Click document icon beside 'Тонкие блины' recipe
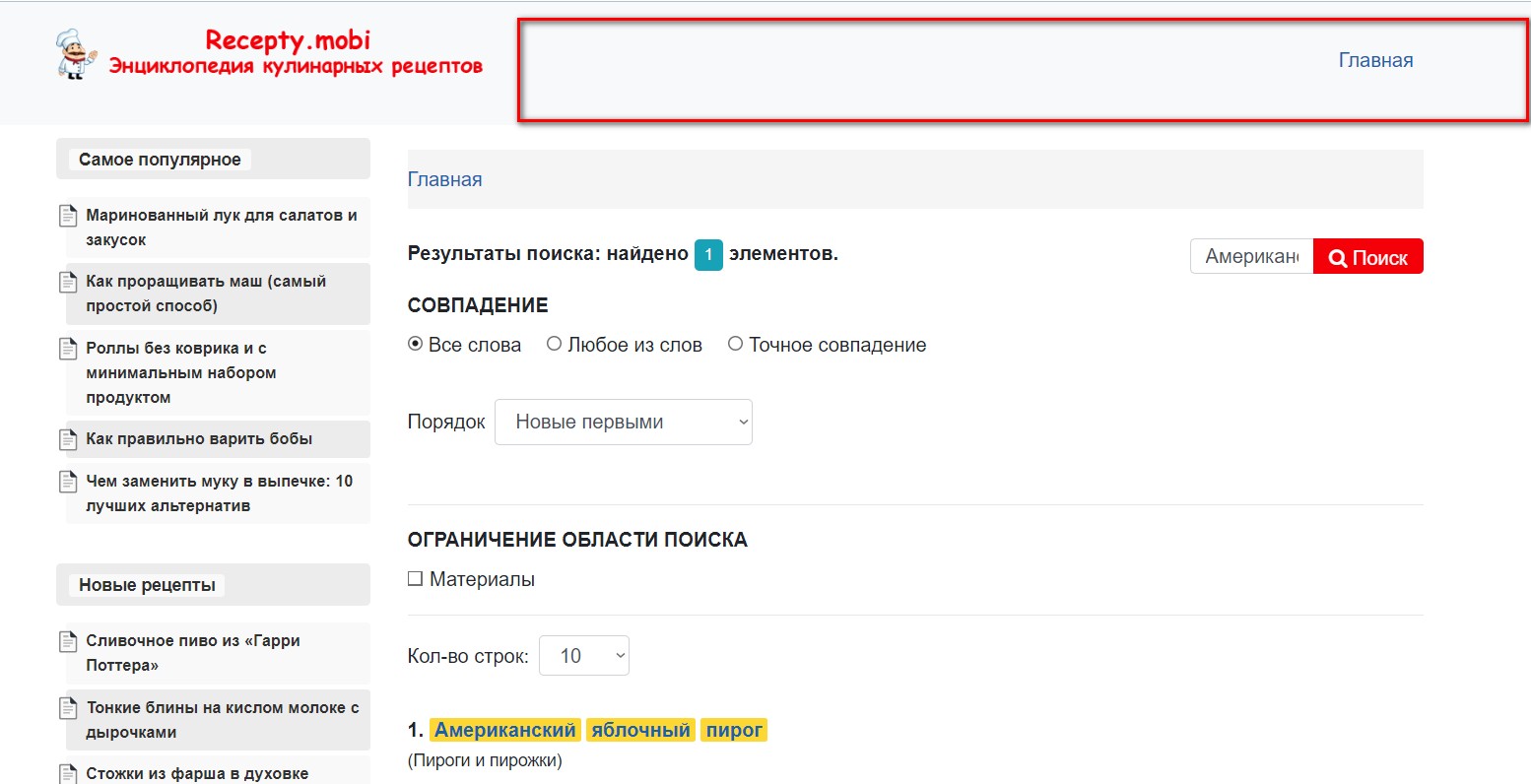The image size is (1531, 784). pos(68,707)
